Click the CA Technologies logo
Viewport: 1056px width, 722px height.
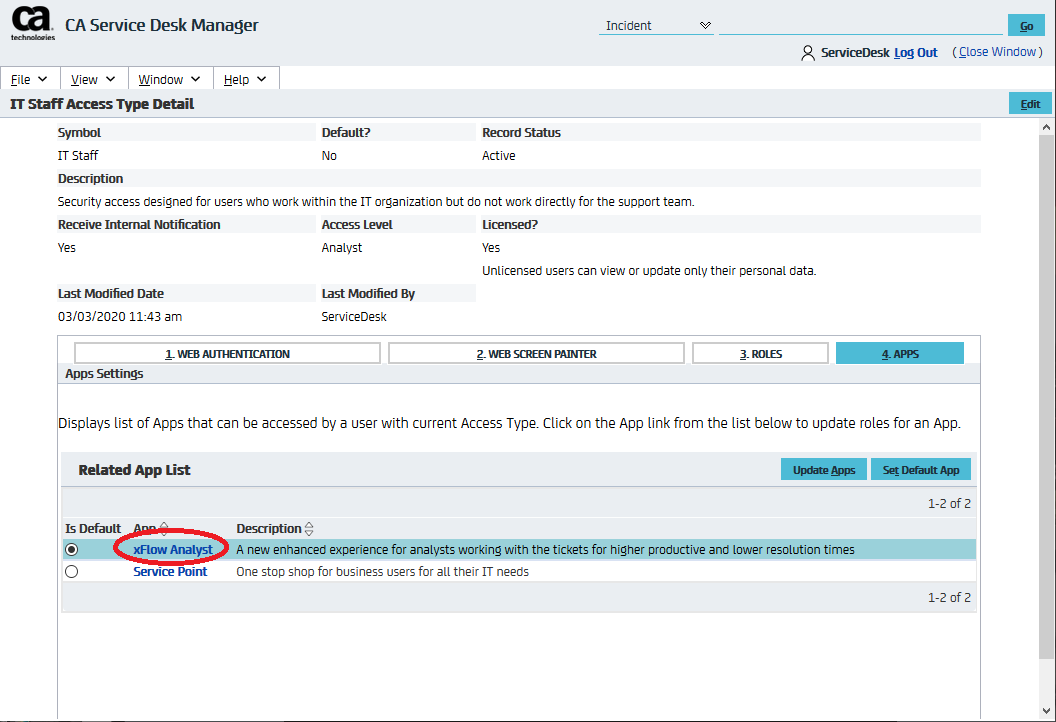coord(32,24)
